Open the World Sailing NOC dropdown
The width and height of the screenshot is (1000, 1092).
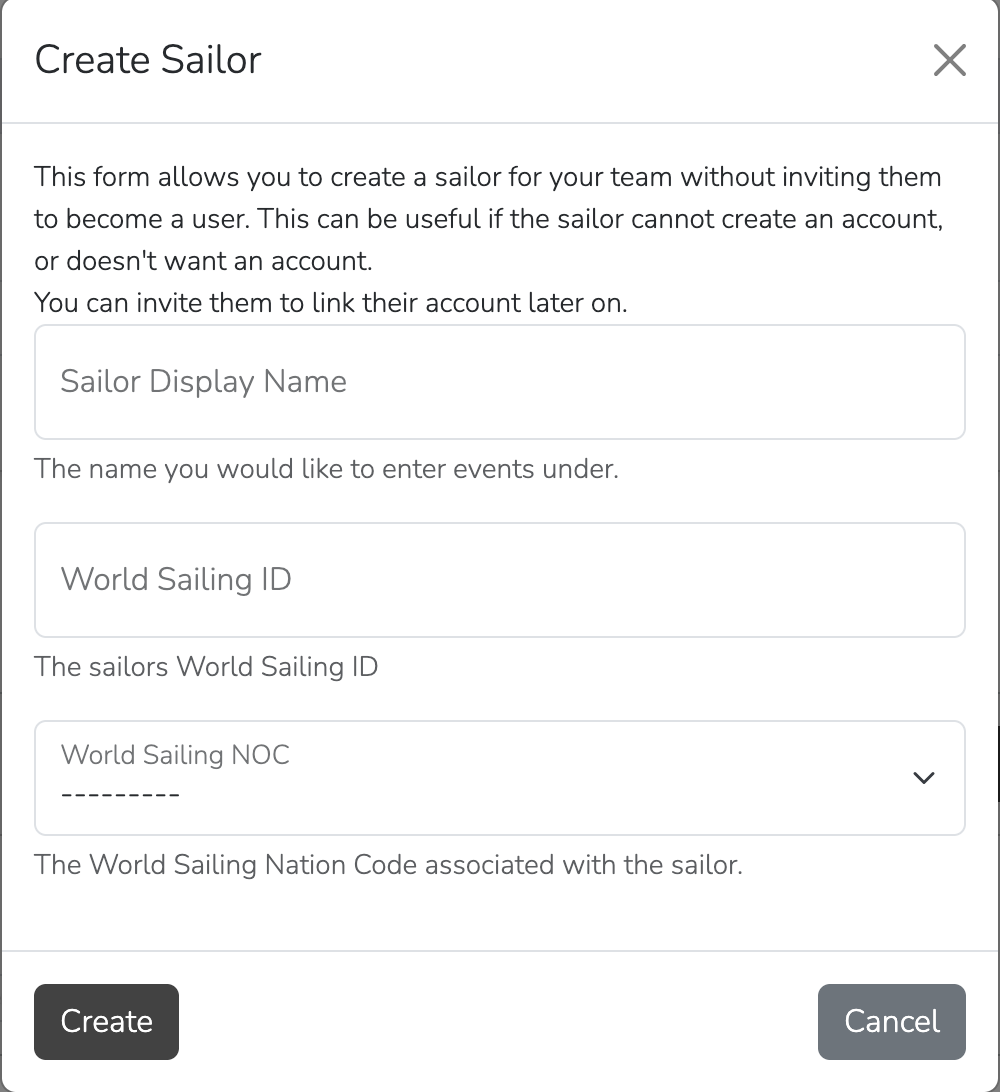[x=500, y=778]
